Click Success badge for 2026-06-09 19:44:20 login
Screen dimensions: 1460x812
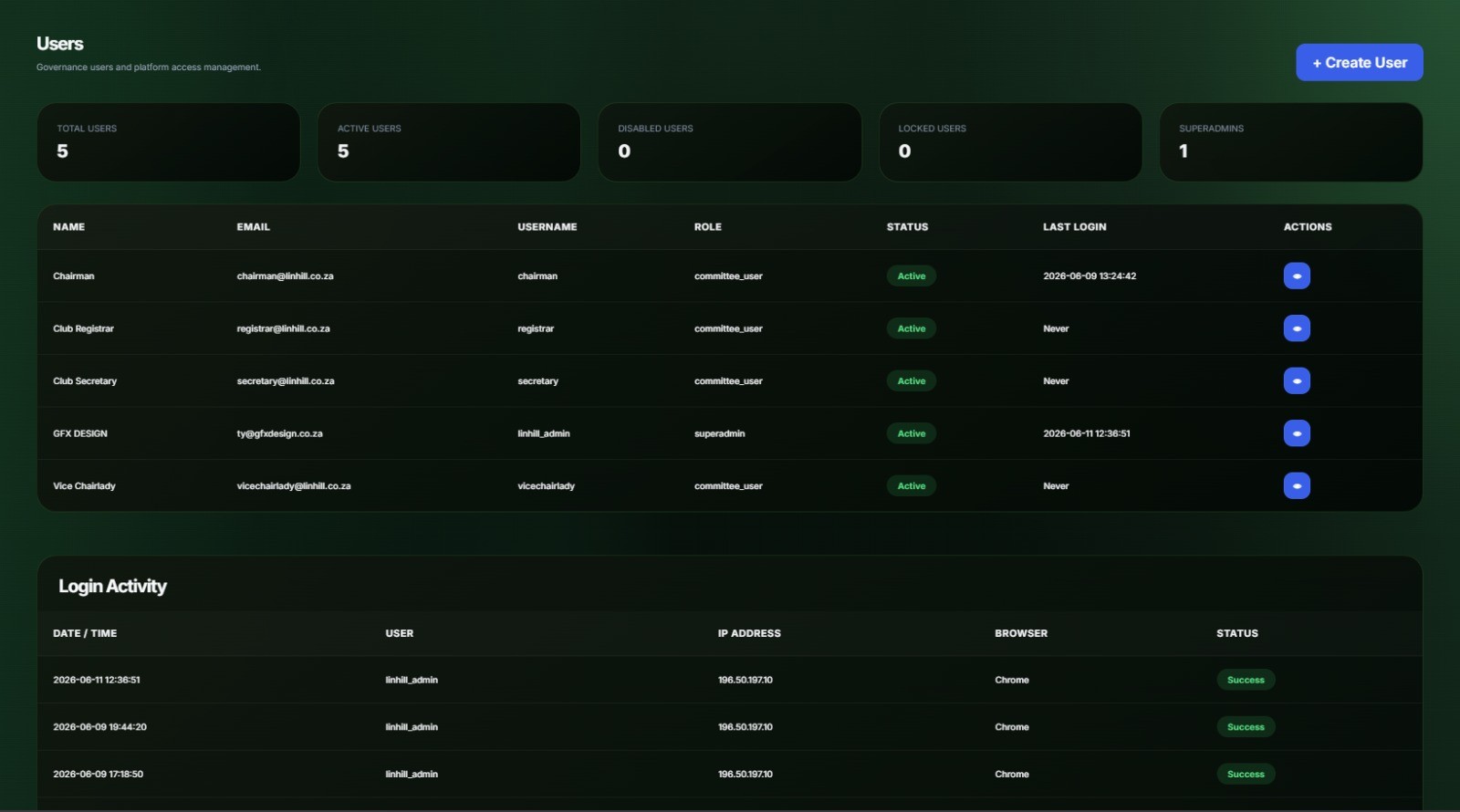click(x=1246, y=727)
